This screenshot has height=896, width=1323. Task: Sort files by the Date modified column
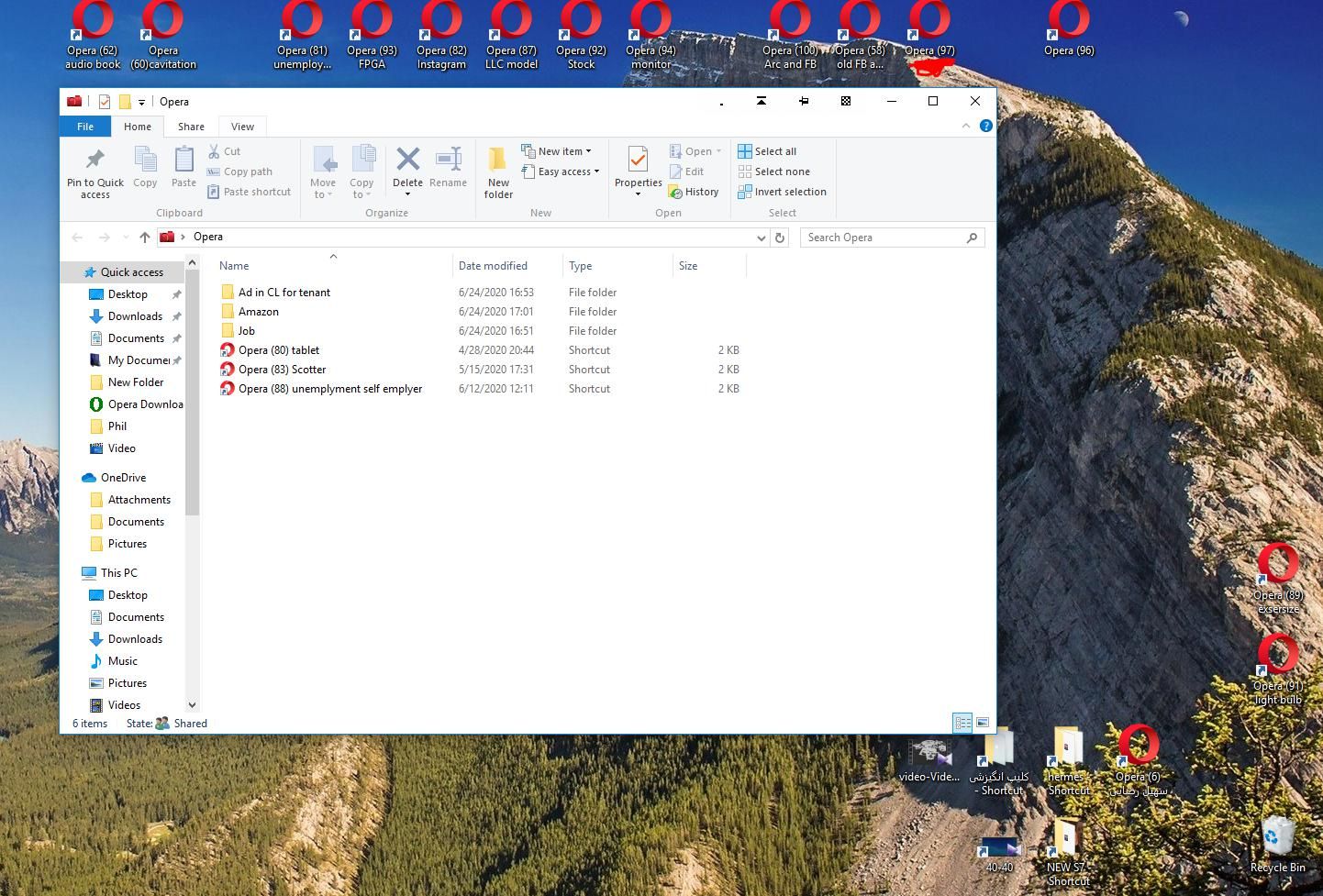tap(493, 266)
